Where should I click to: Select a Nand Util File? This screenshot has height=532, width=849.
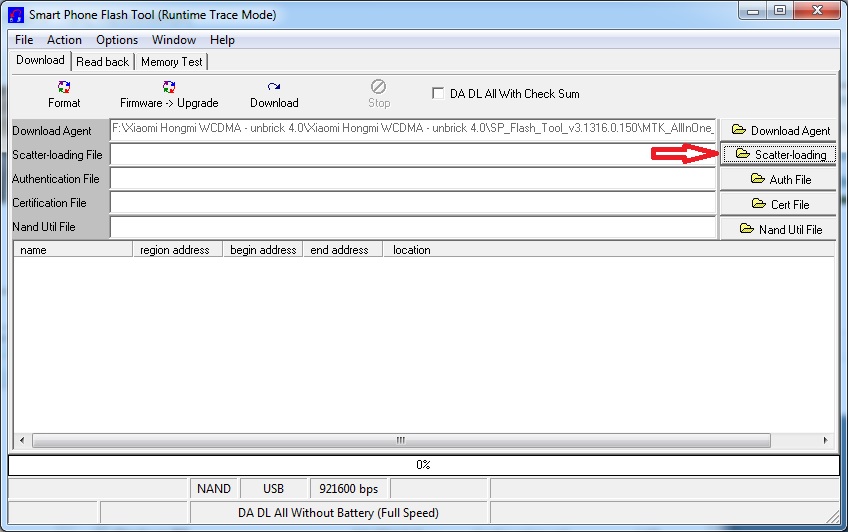click(x=779, y=229)
